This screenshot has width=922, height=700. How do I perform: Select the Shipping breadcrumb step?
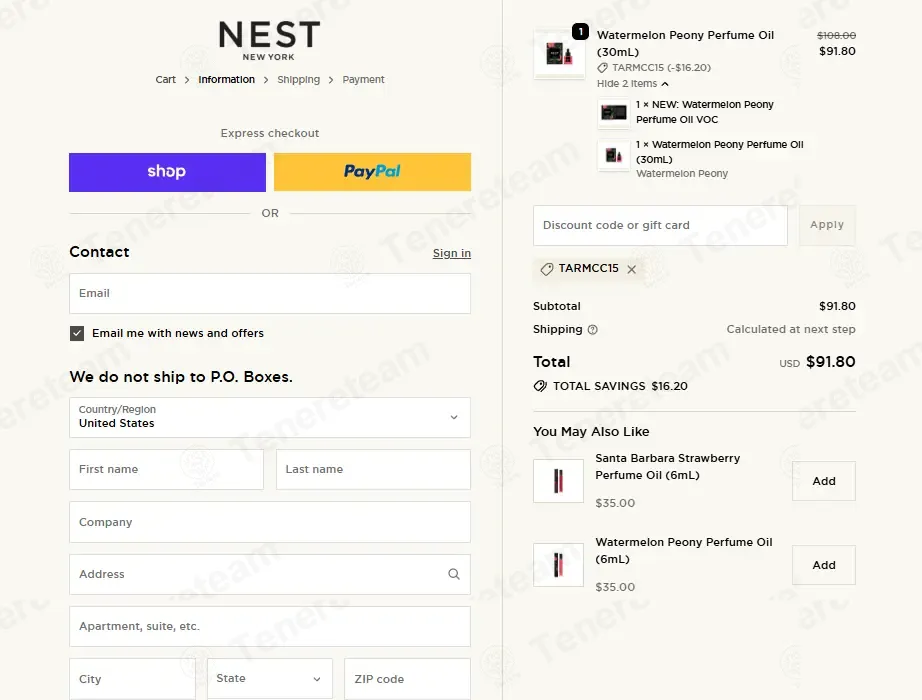coord(299,79)
